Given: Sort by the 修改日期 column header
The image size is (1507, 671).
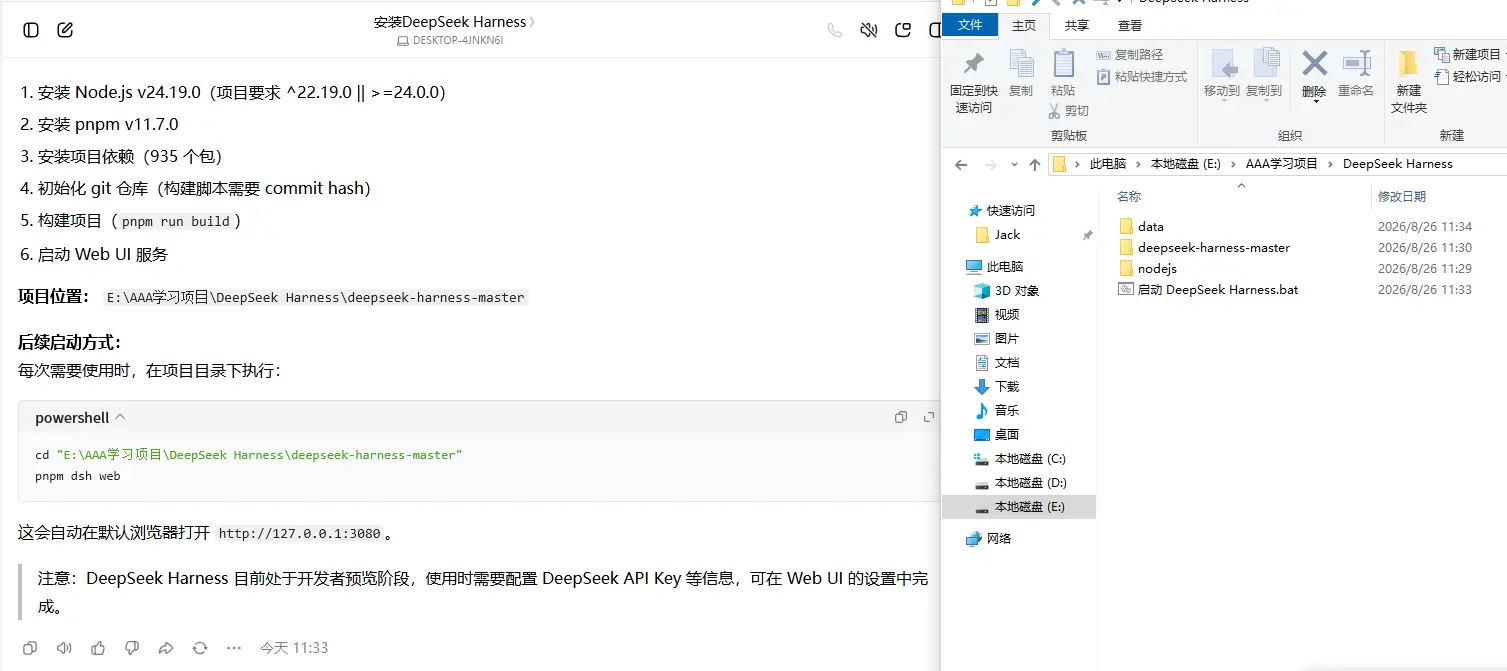Looking at the screenshot, I should (1402, 197).
